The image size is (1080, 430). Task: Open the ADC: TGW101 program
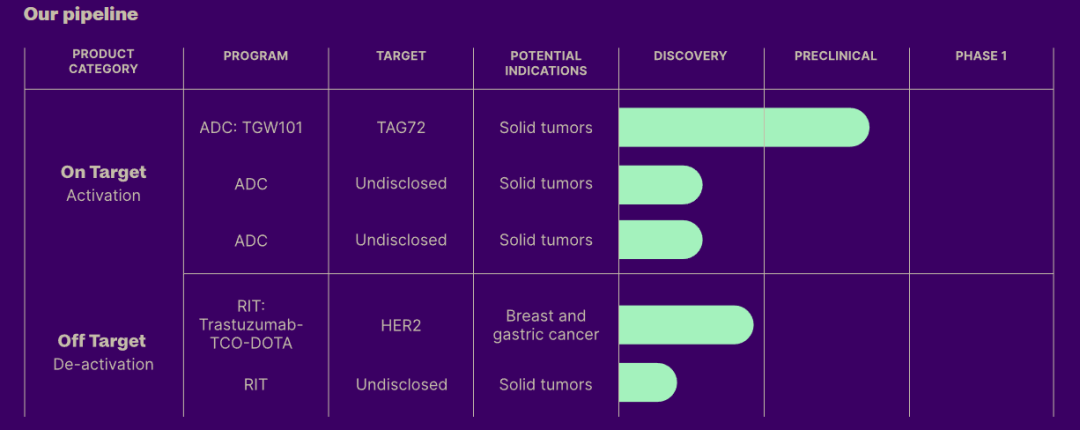click(x=251, y=128)
